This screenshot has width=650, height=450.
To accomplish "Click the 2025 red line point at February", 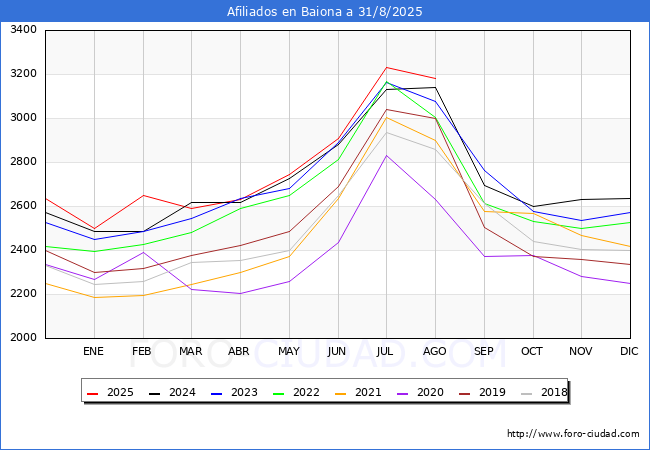I will (143, 195).
